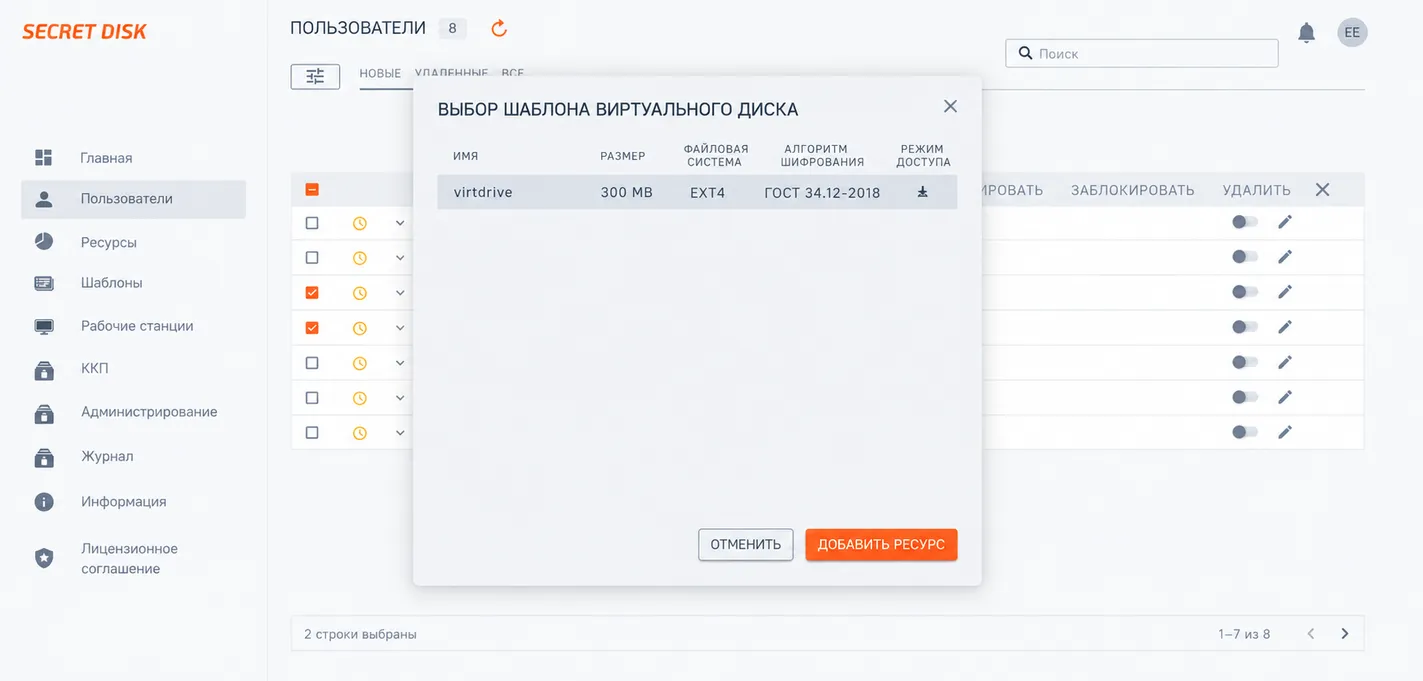Enable the toggle switch in the top row
This screenshot has width=1423, height=681.
pos(1245,222)
